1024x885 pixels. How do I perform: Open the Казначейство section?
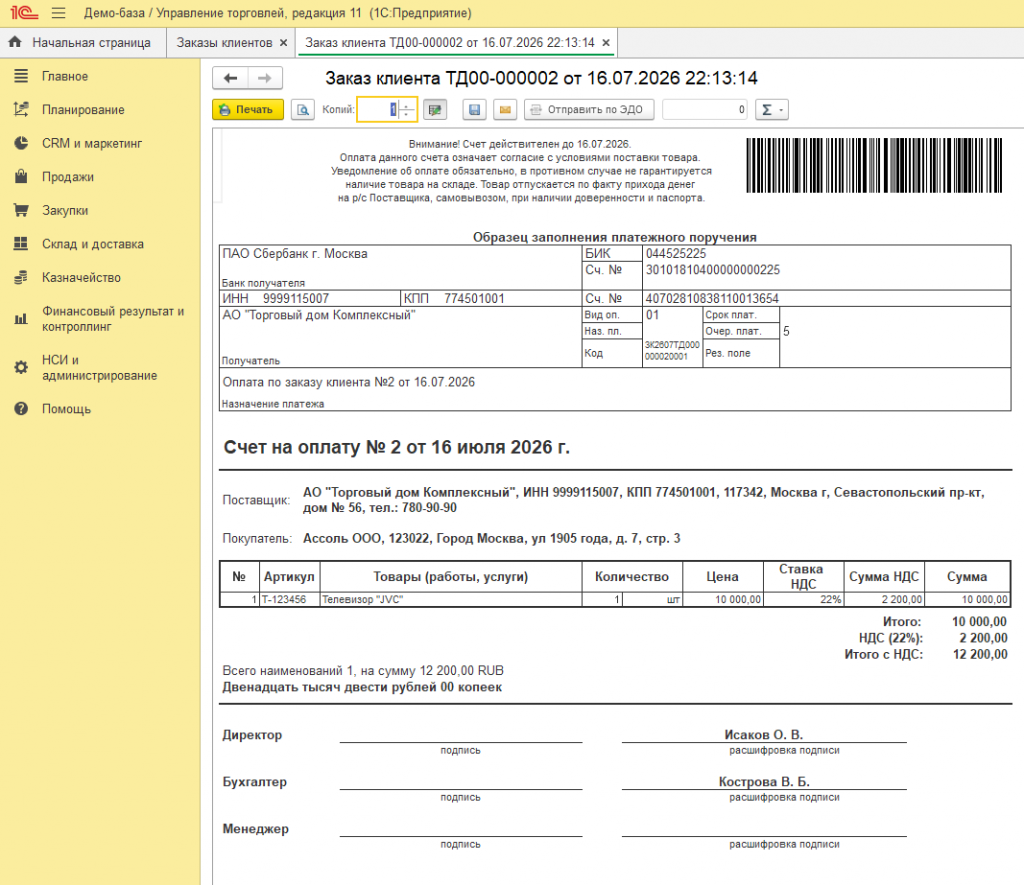[81, 278]
